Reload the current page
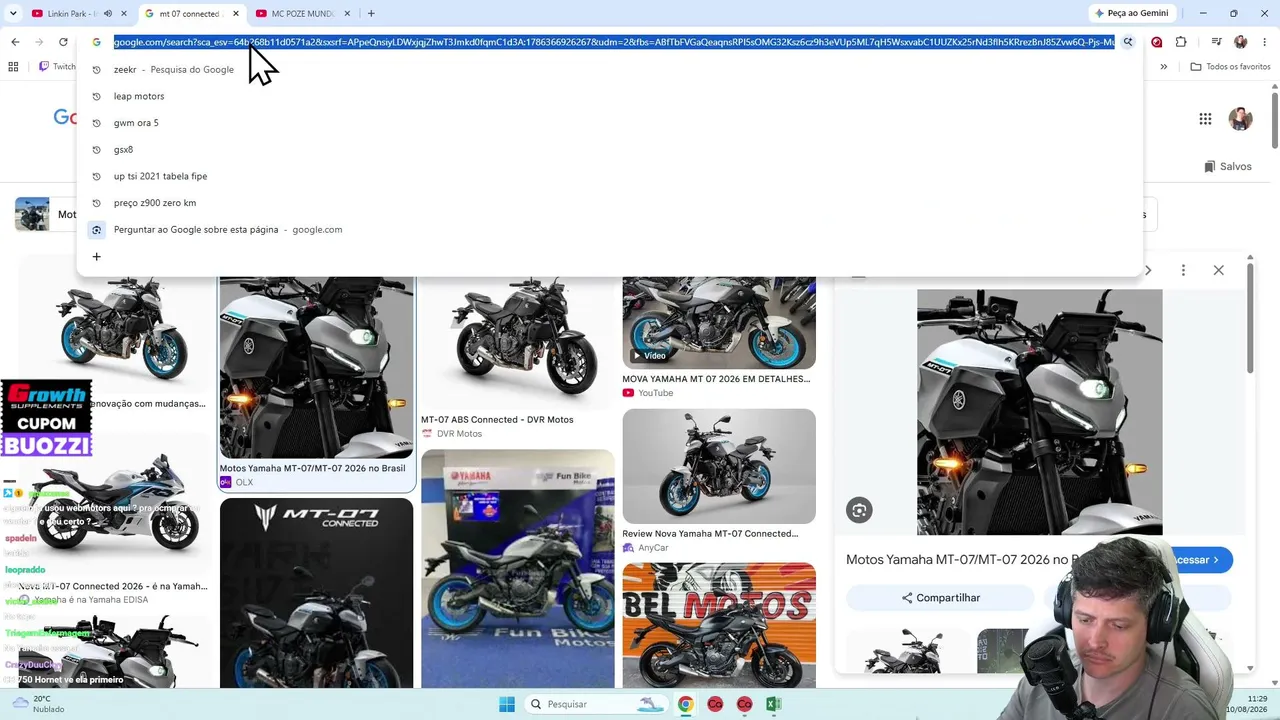The width and height of the screenshot is (1280, 720). (63, 42)
